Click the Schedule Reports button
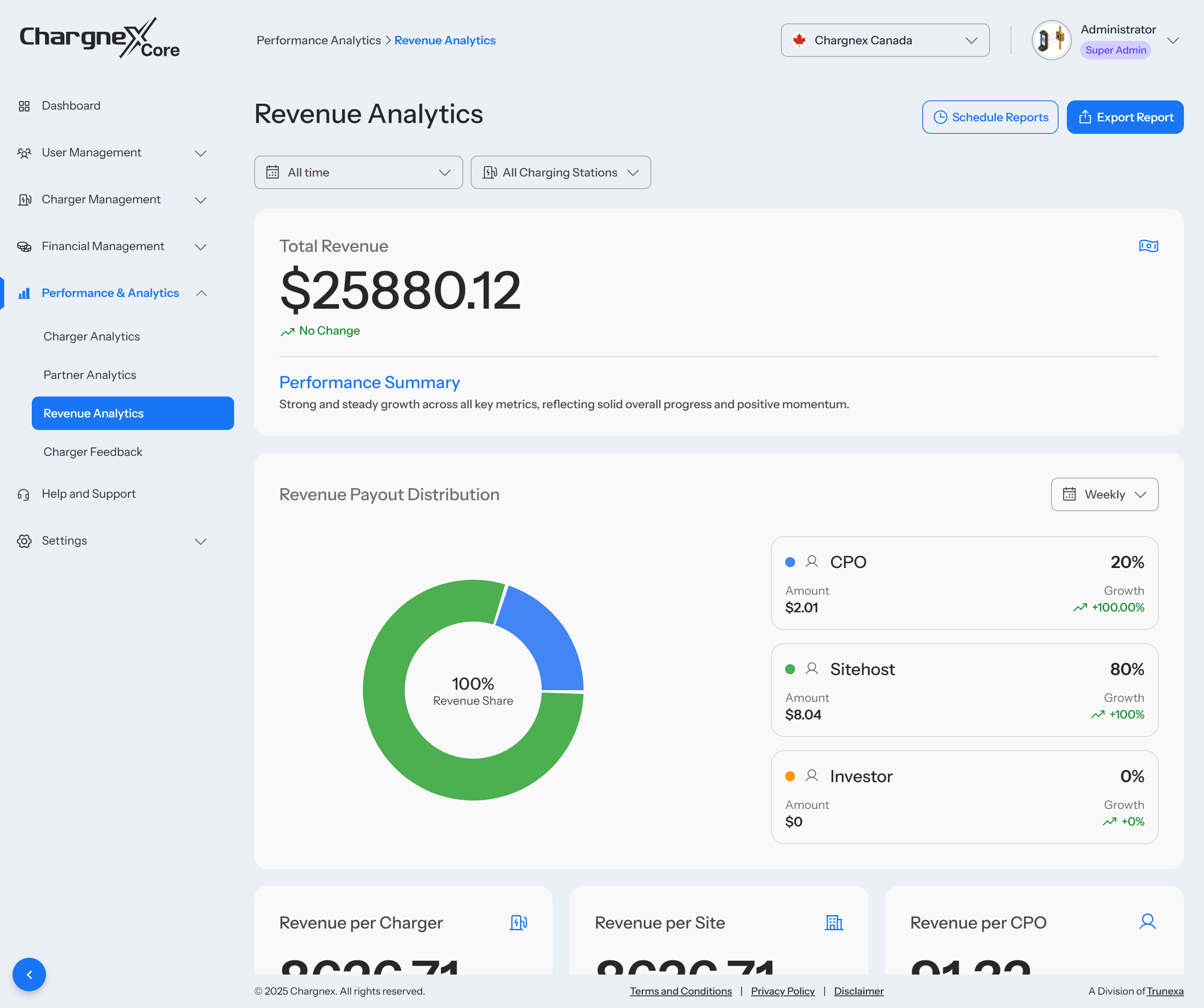This screenshot has height=1008, width=1204. 990,117
